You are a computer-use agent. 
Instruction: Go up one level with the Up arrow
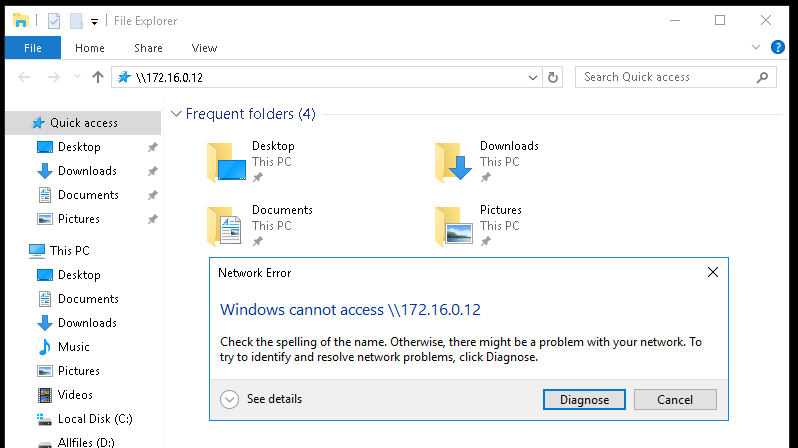(98, 77)
